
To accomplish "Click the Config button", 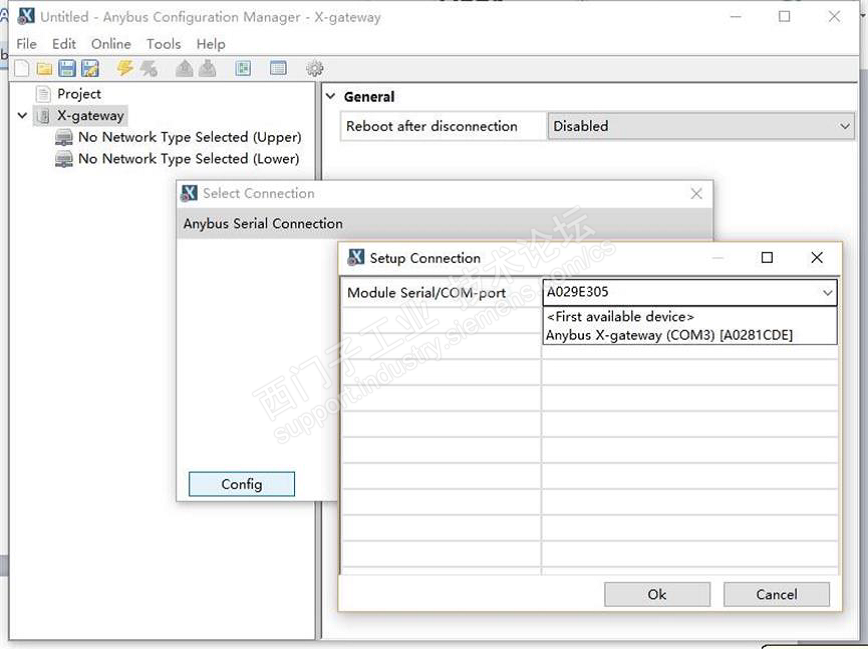I will click(241, 484).
